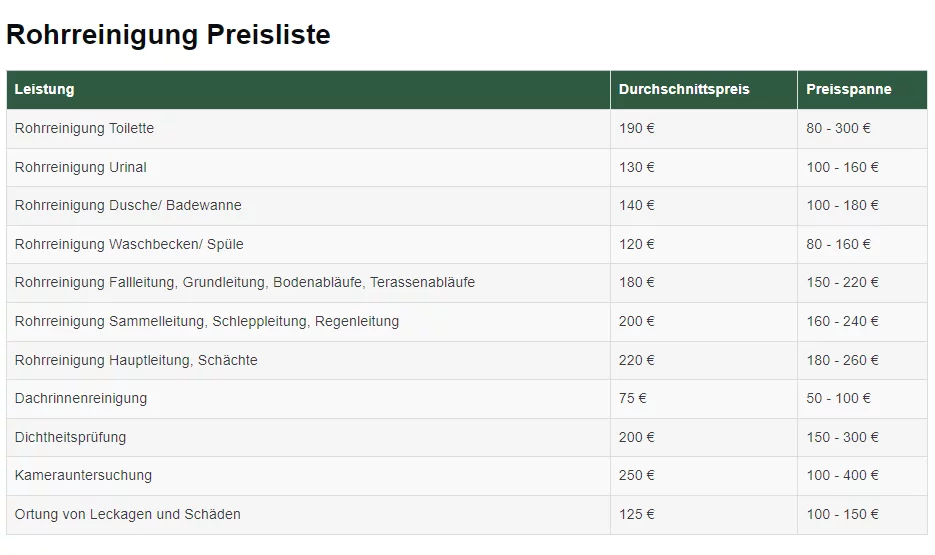Screen dimensions: 935x555
Task: Select the 180 - 260 € price range
Action: point(843,360)
